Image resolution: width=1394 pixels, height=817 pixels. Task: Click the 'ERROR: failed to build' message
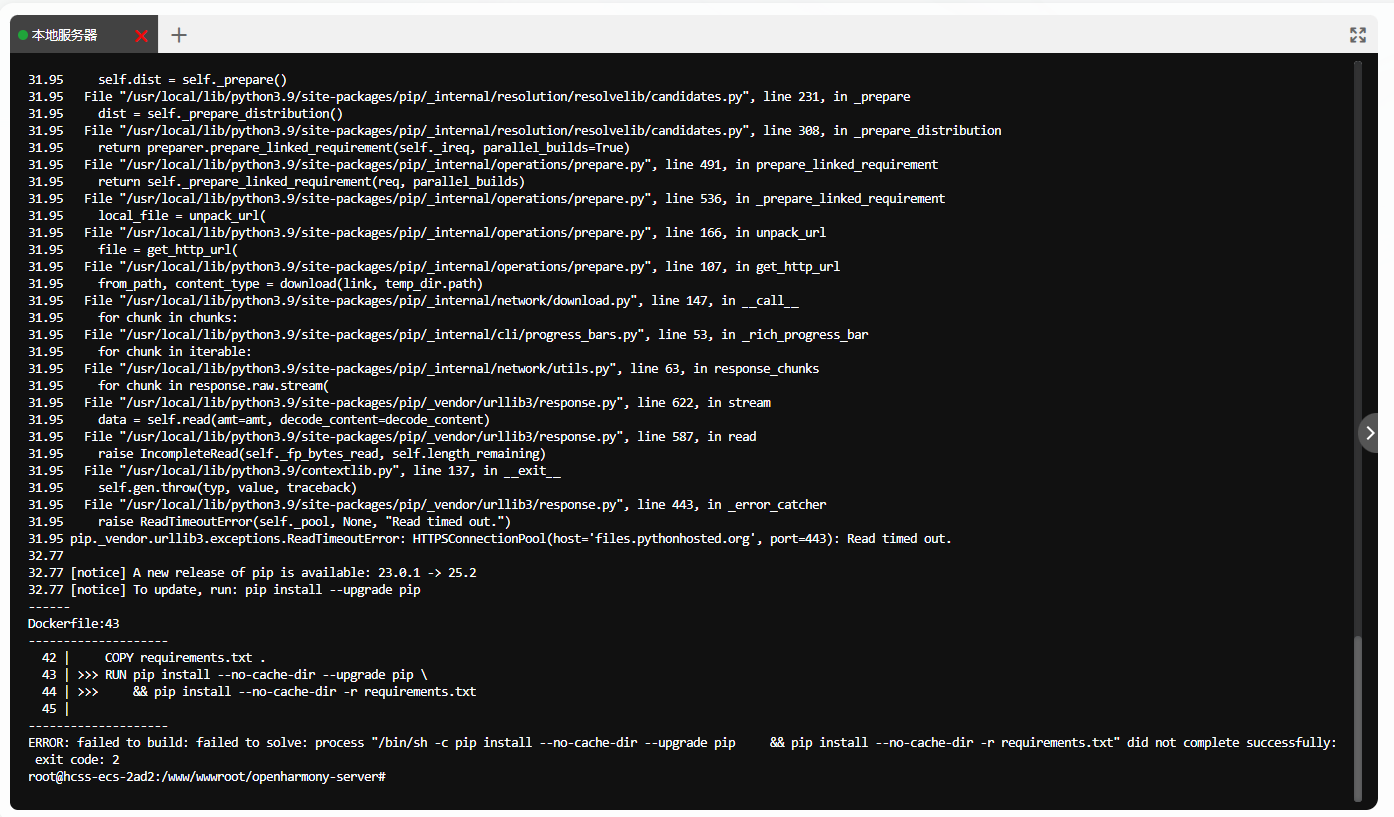tap(680, 743)
